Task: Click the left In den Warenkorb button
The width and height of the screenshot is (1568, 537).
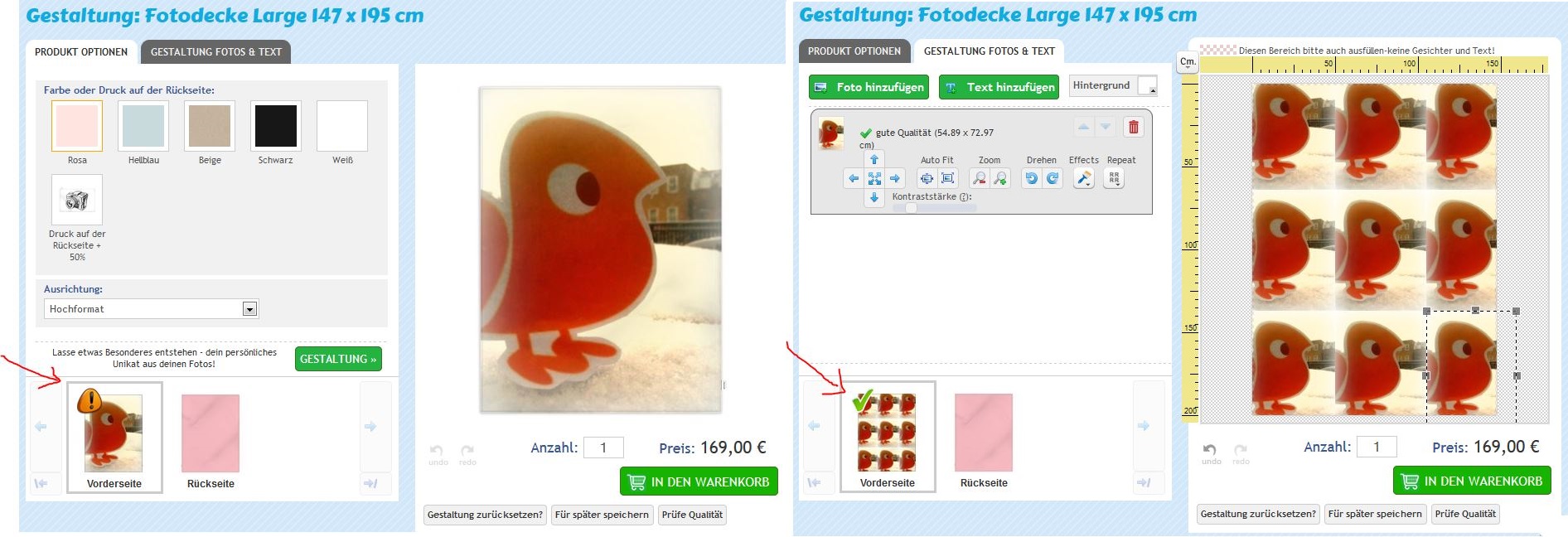Action: point(699,481)
